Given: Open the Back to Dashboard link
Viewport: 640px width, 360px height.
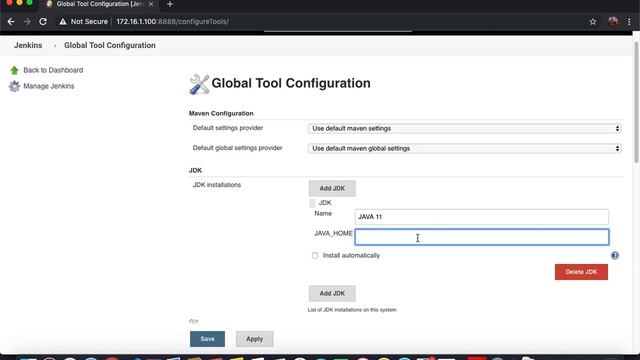Looking at the screenshot, I should coord(53,70).
